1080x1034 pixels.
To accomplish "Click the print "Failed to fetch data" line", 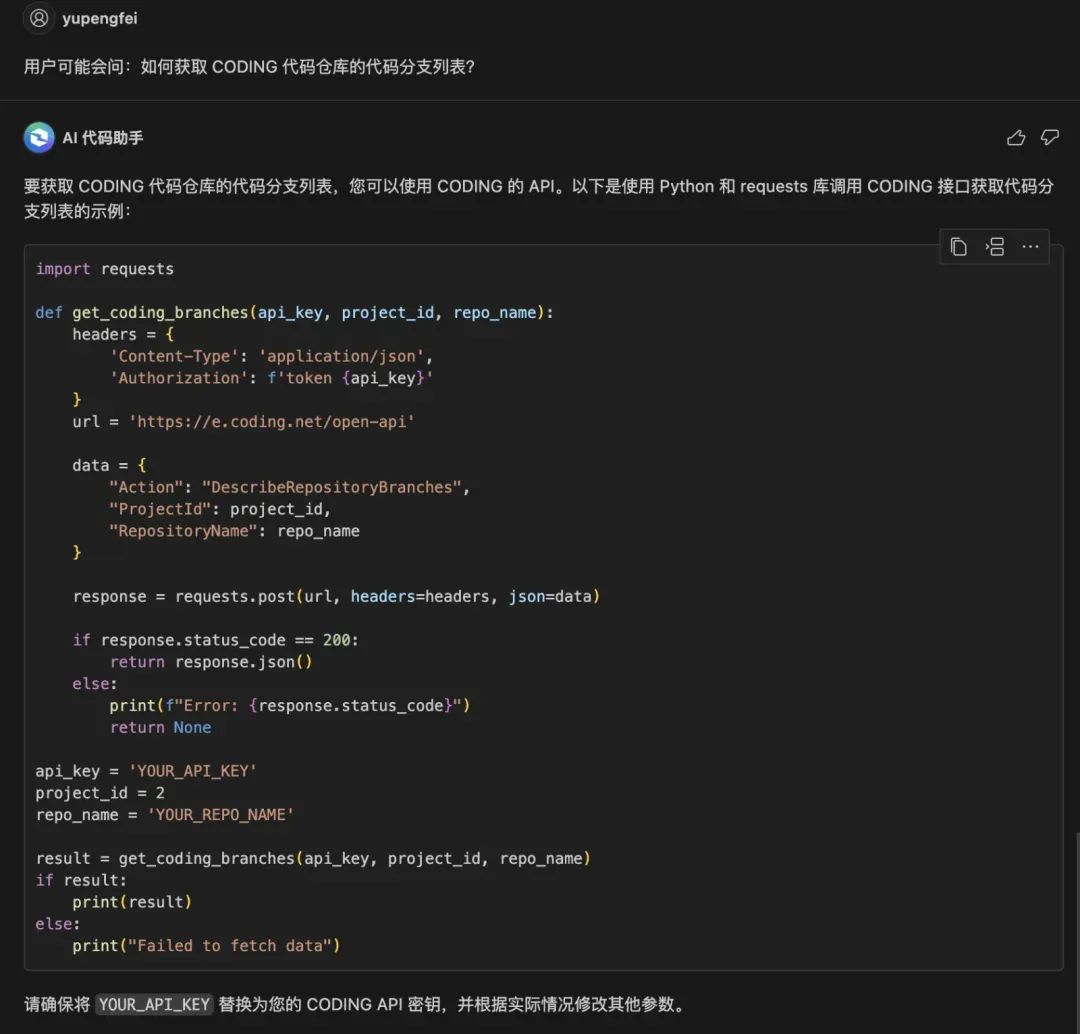I will click(x=206, y=946).
